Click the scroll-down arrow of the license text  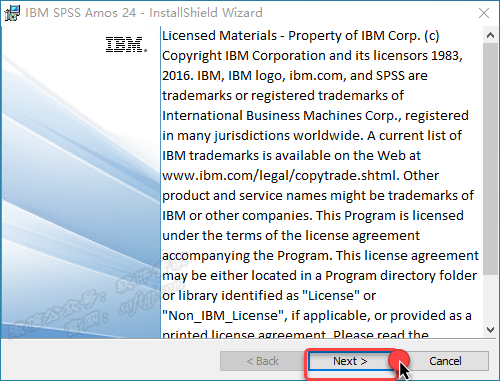(490, 330)
